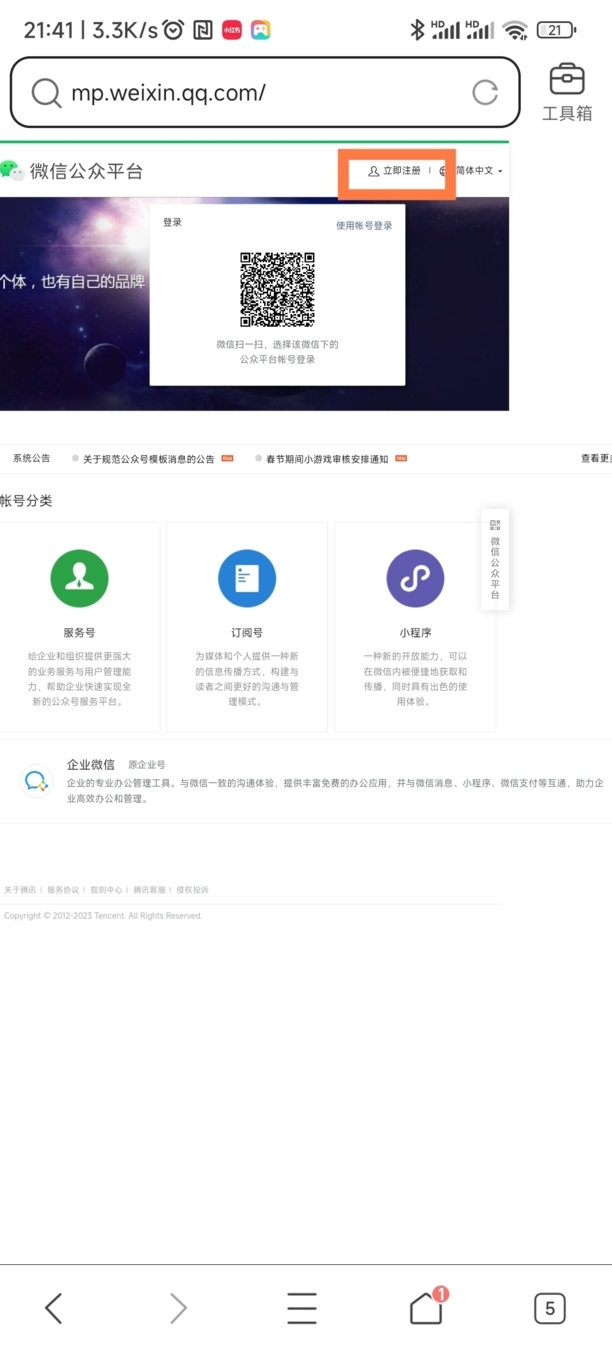Tap the Wi-Fi status icon
612x1350 pixels.
click(x=515, y=30)
